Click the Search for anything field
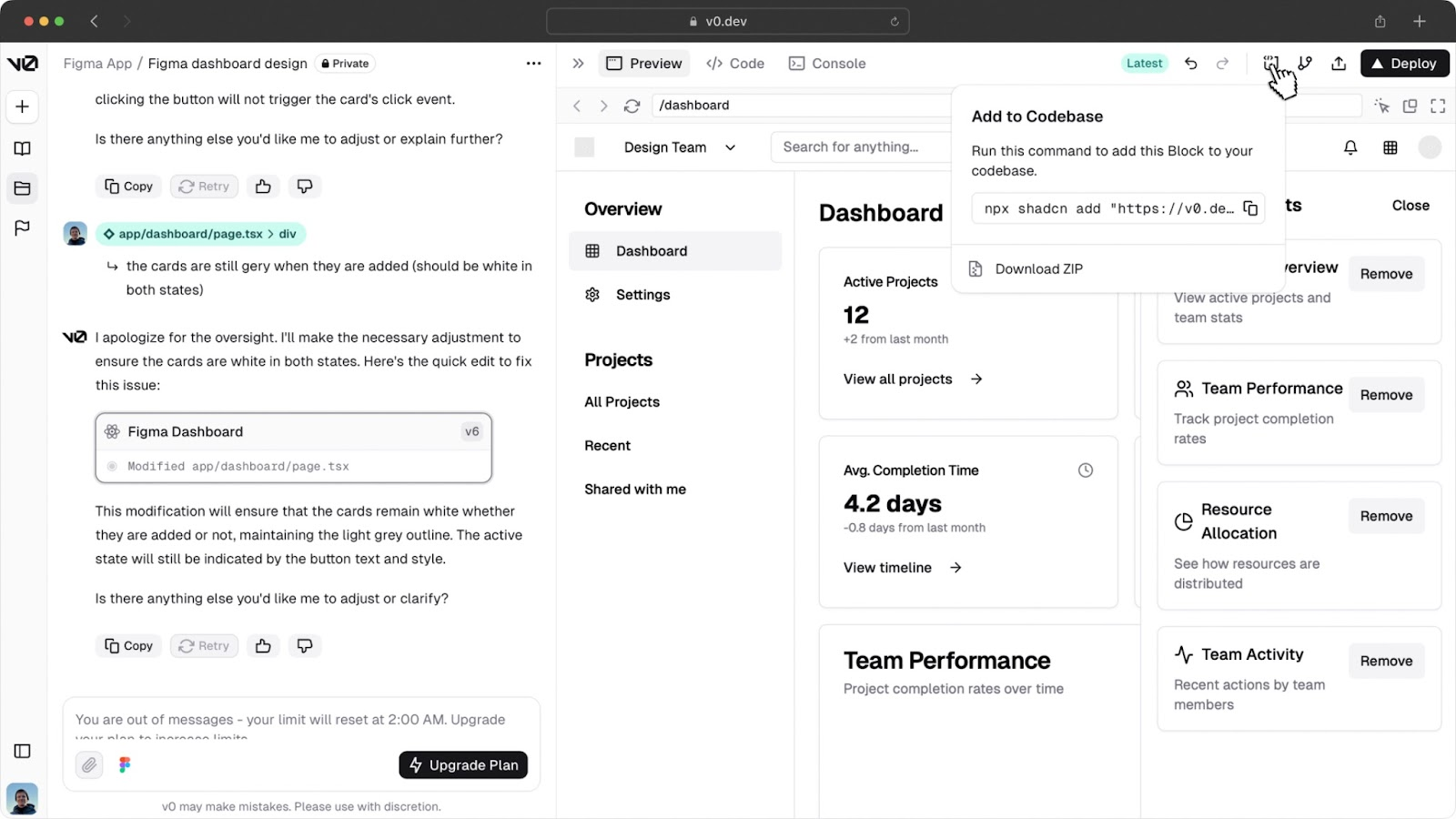This screenshot has height=819, width=1456. (860, 147)
